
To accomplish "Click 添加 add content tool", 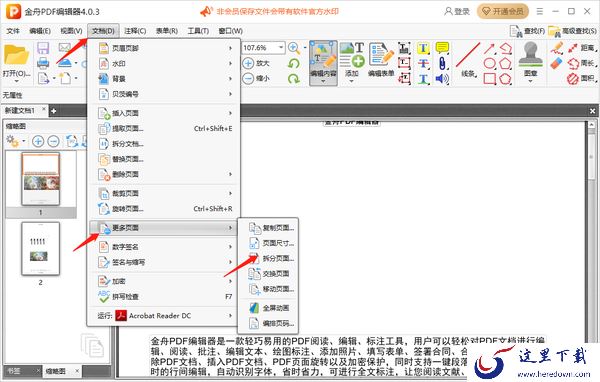I will (352, 61).
